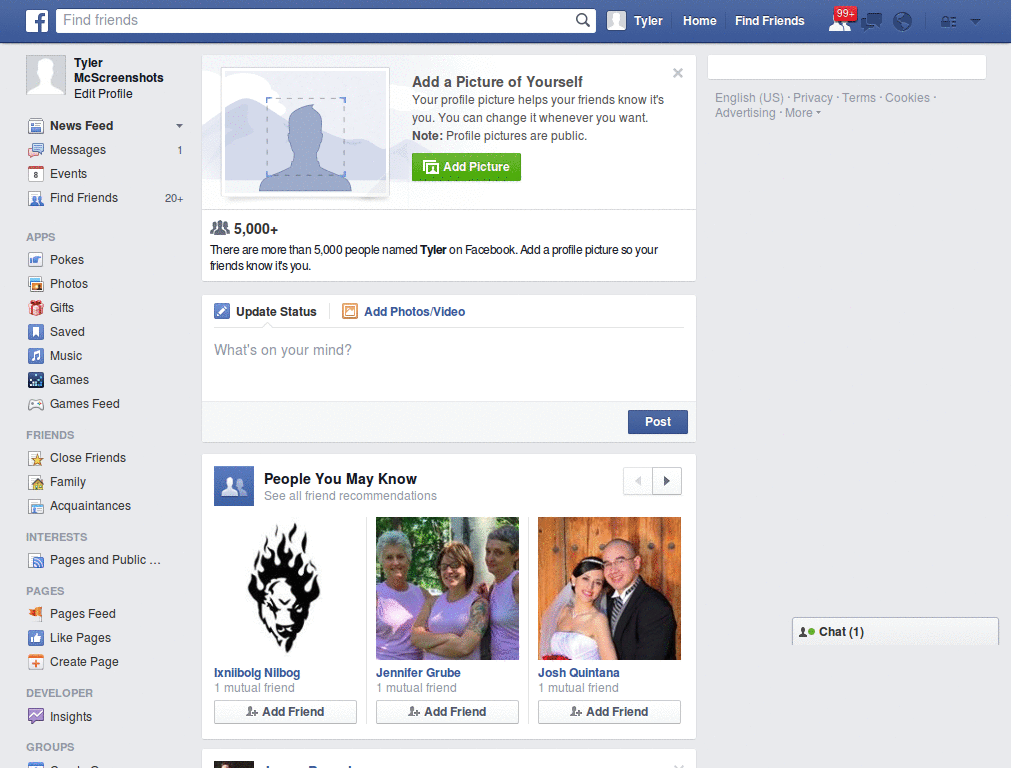Click the green Add Picture button
1024x768 pixels.
click(466, 167)
